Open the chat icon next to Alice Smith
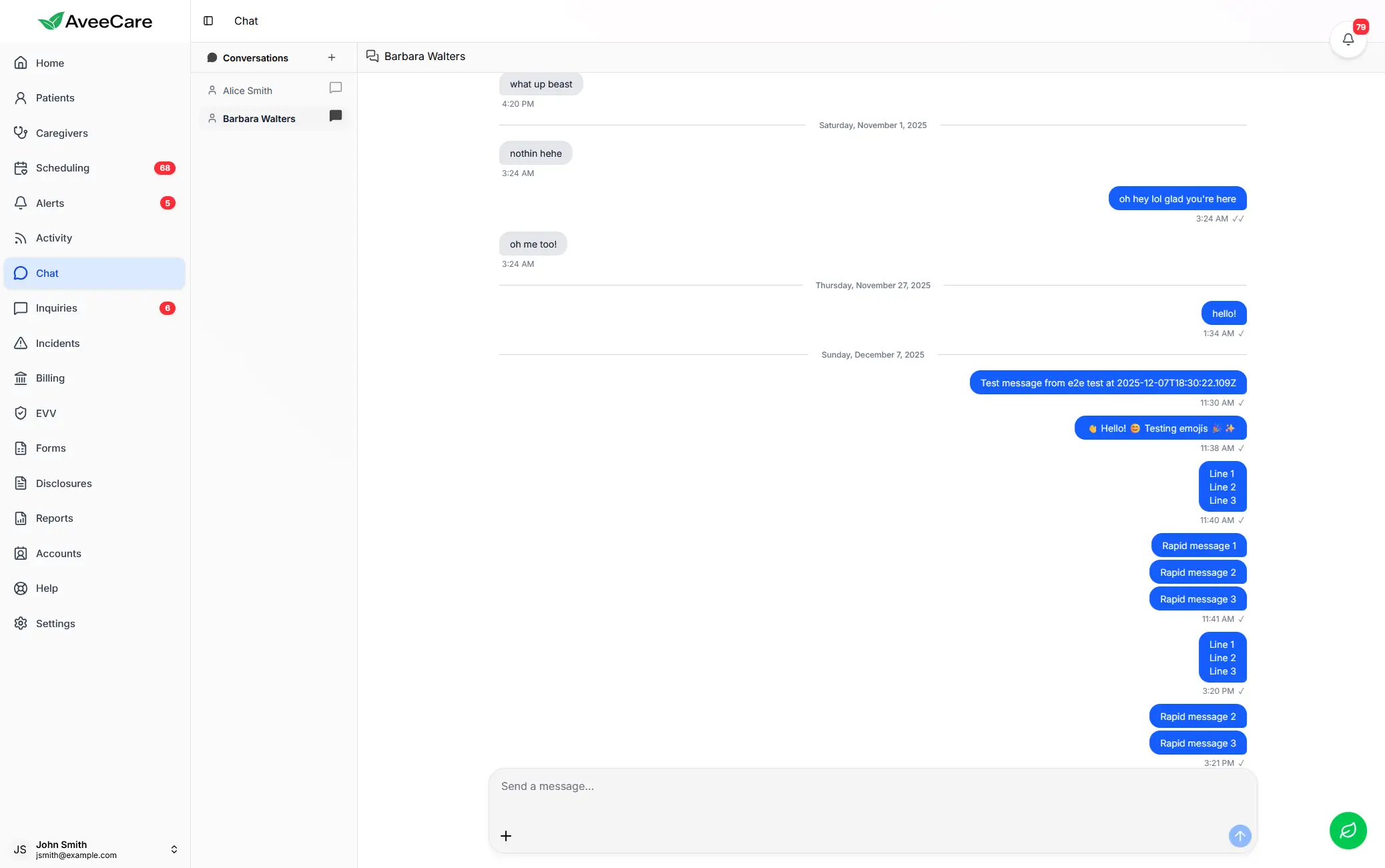Image resolution: width=1385 pixels, height=868 pixels. (336, 87)
